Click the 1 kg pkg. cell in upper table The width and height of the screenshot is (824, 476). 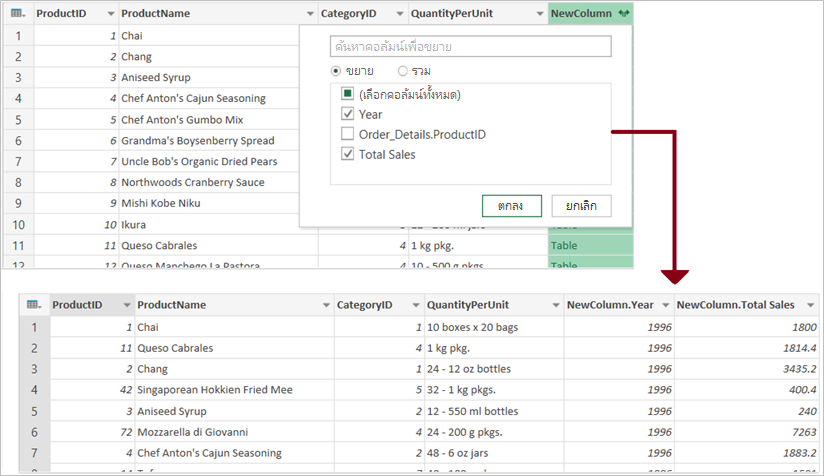point(478,245)
